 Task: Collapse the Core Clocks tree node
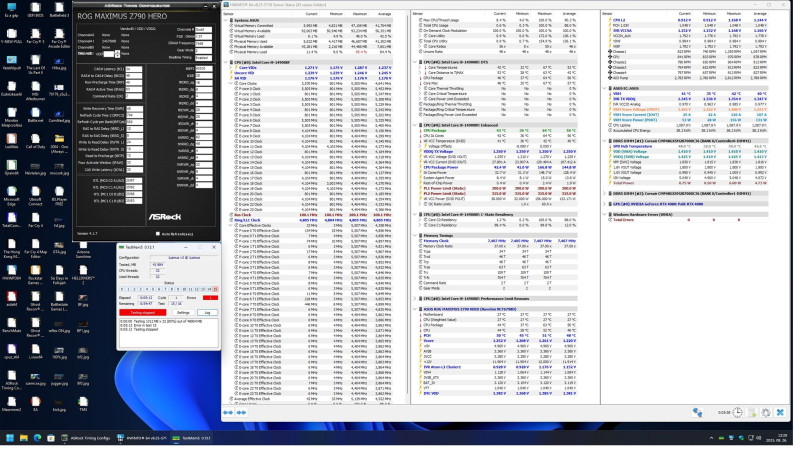pyautogui.click(x=231, y=83)
